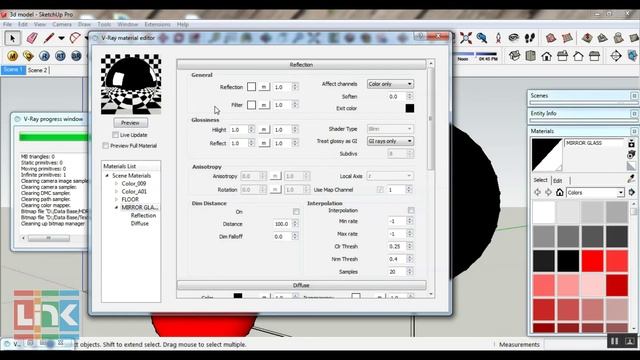Viewport: 640px width, 360px height.
Task: Switch to Top view icon
Action: pyautogui.click(x=531, y=56)
